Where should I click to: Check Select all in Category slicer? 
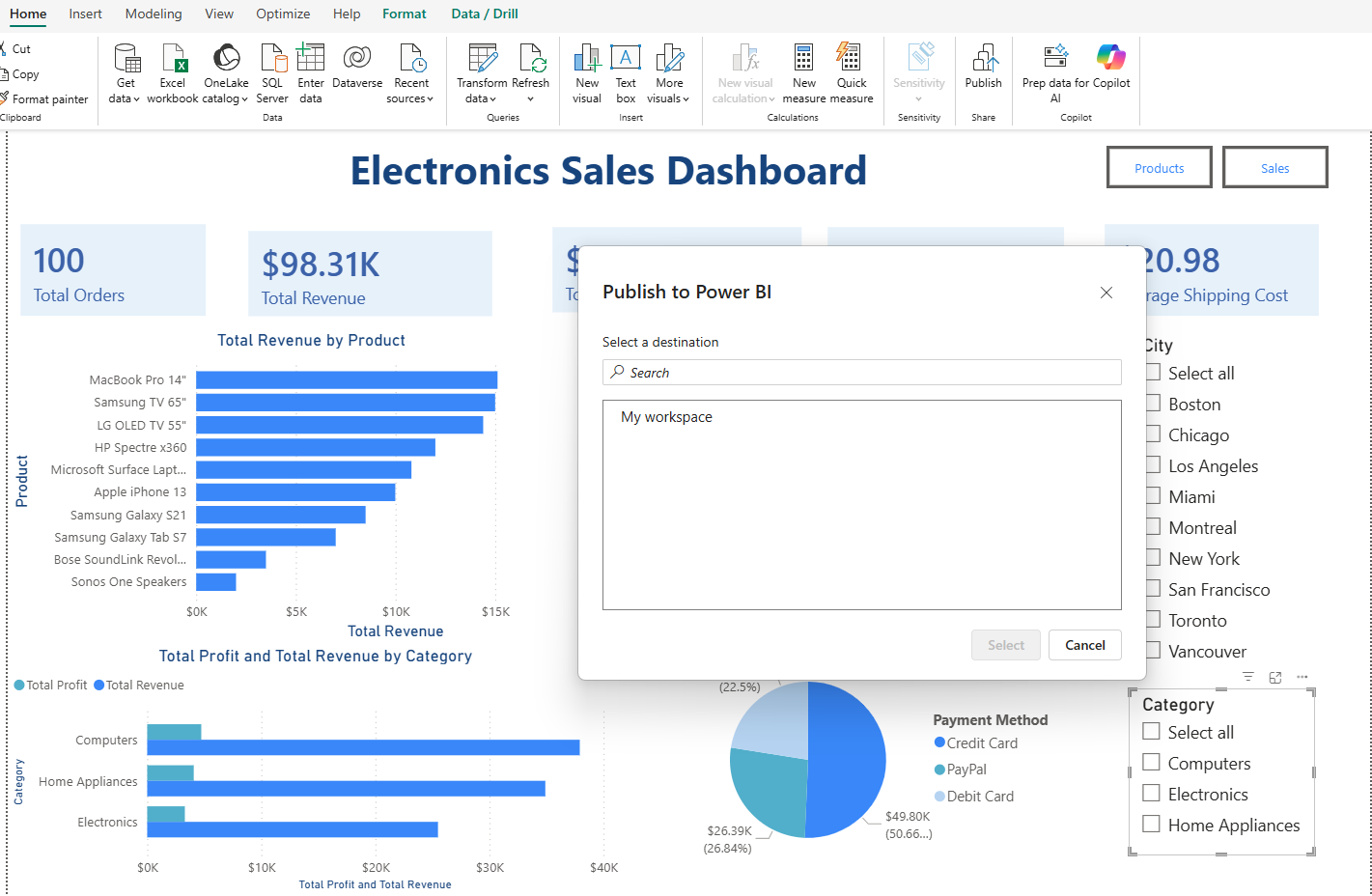tap(1151, 732)
